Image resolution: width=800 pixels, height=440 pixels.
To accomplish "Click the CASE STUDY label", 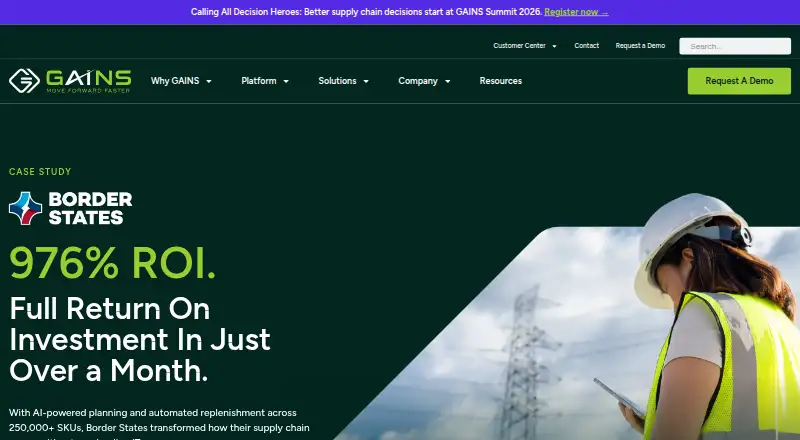I will point(40,172).
